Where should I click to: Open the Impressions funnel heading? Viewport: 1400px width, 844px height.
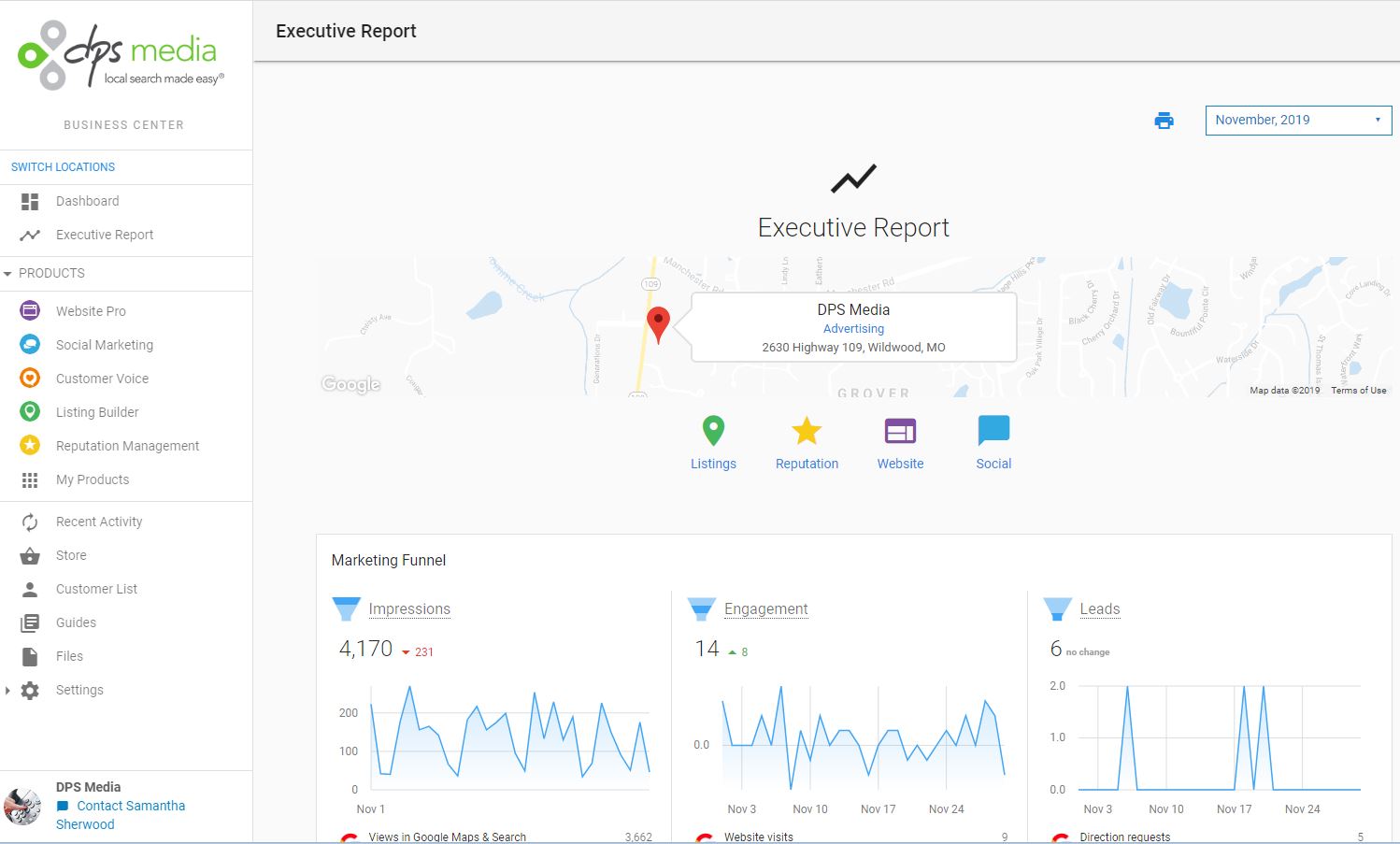pyautogui.click(x=409, y=609)
